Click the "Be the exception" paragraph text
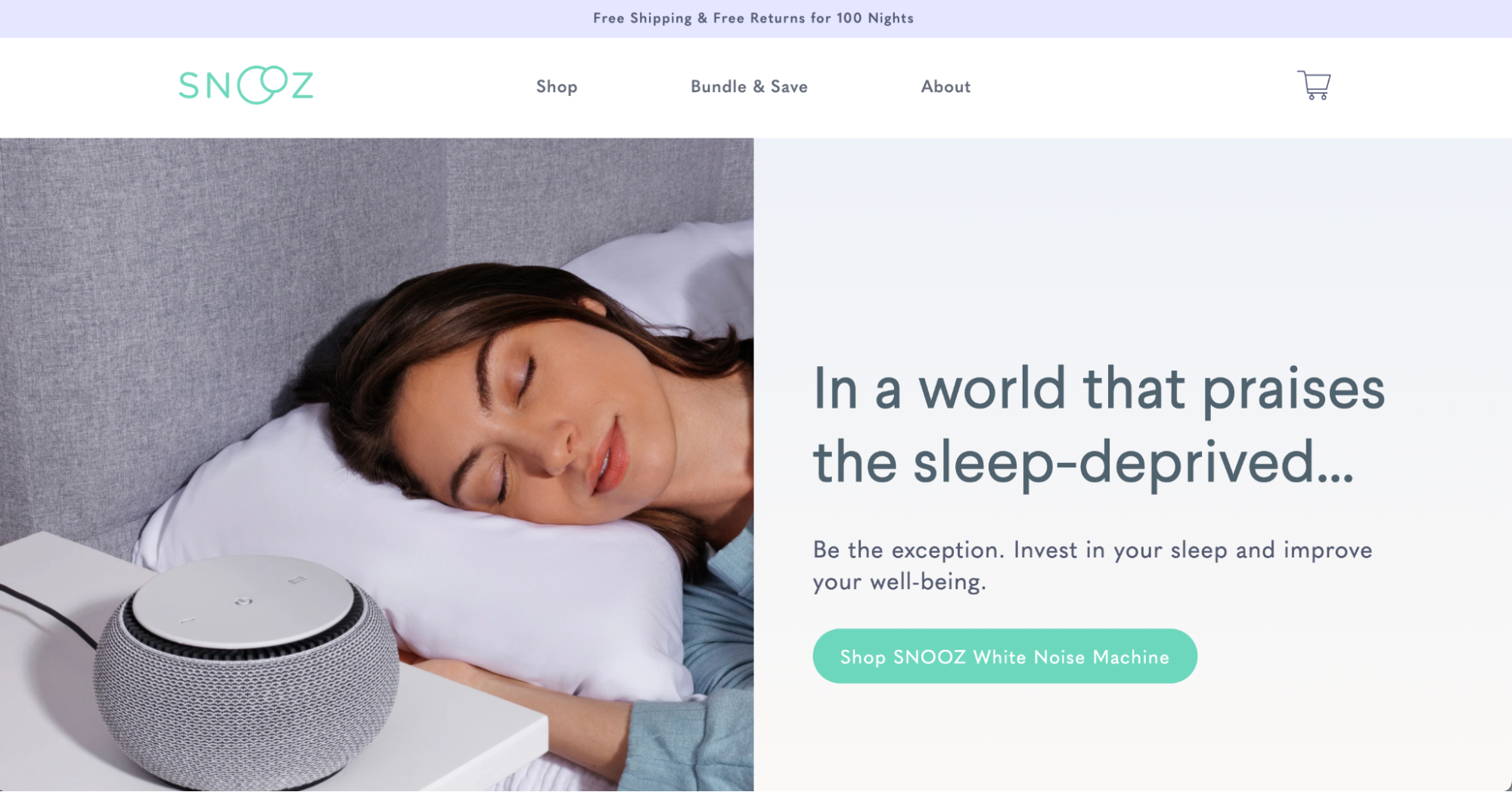Image resolution: width=1512 pixels, height=792 pixels. tap(1092, 565)
